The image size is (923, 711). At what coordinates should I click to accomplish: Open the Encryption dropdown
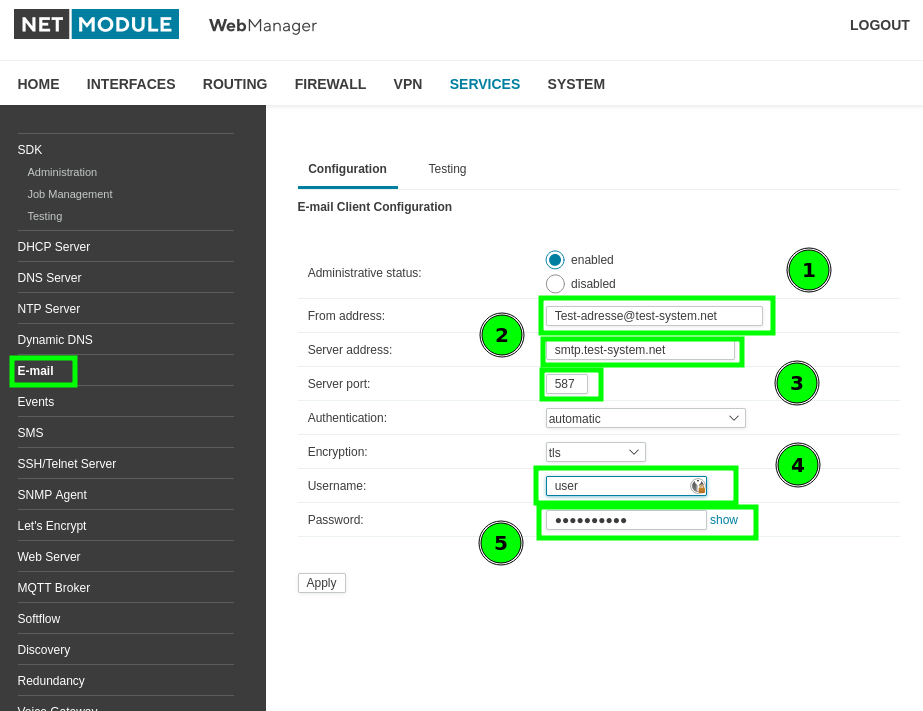595,452
